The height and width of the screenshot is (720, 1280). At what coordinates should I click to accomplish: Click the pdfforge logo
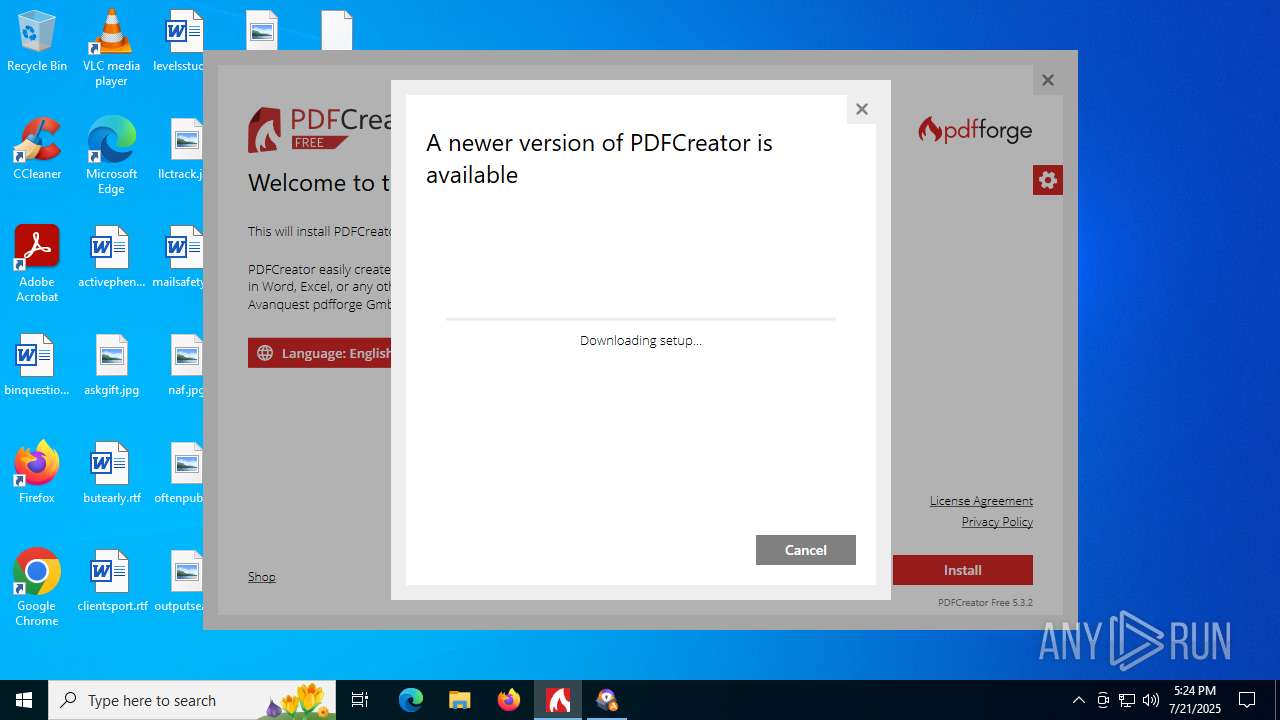pos(975,130)
